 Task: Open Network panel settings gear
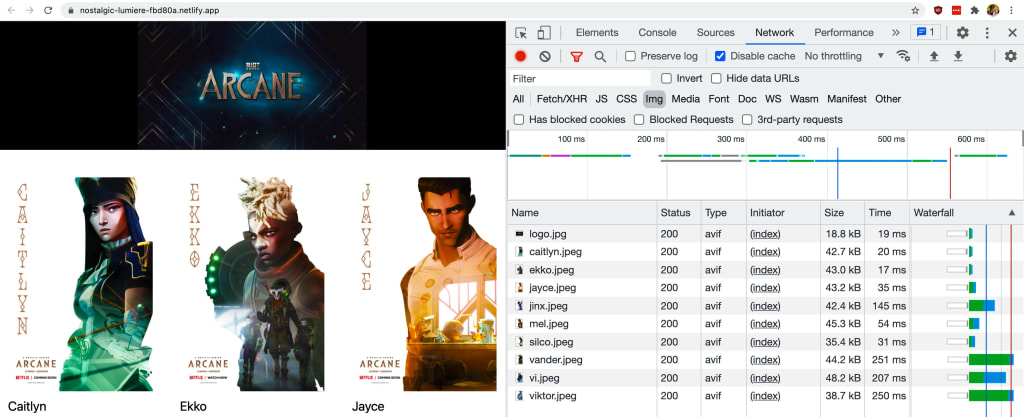[x=1011, y=57]
